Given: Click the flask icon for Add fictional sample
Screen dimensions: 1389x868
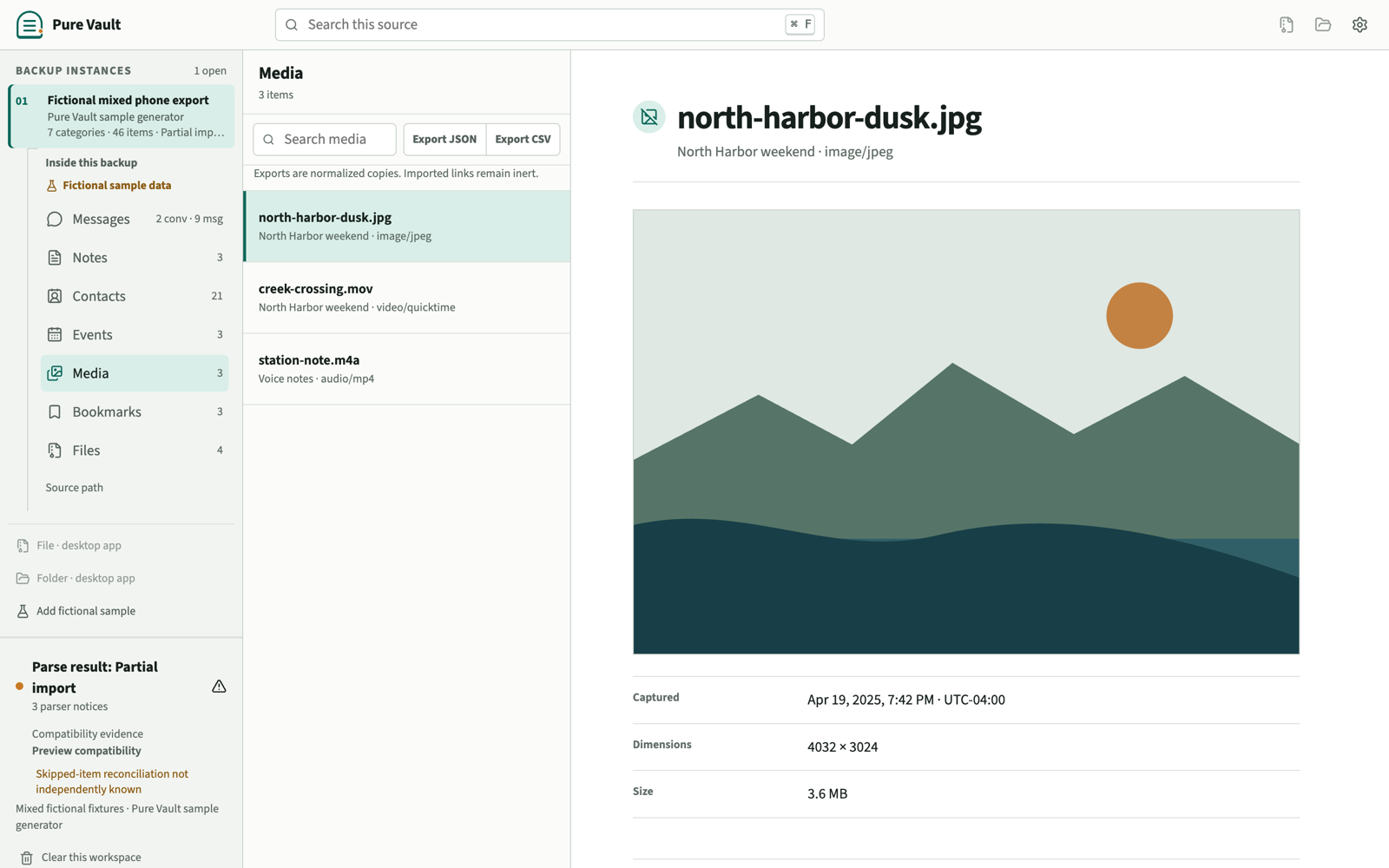Looking at the screenshot, I should 23,611.
